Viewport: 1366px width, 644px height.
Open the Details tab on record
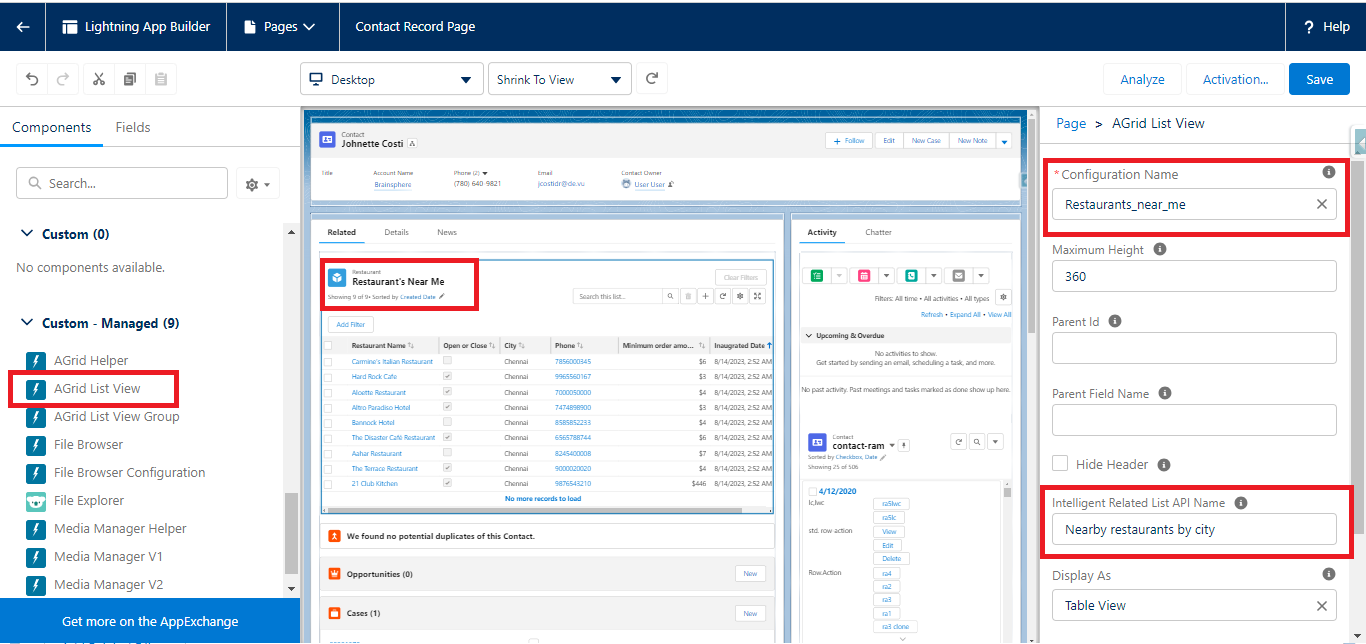(x=396, y=232)
